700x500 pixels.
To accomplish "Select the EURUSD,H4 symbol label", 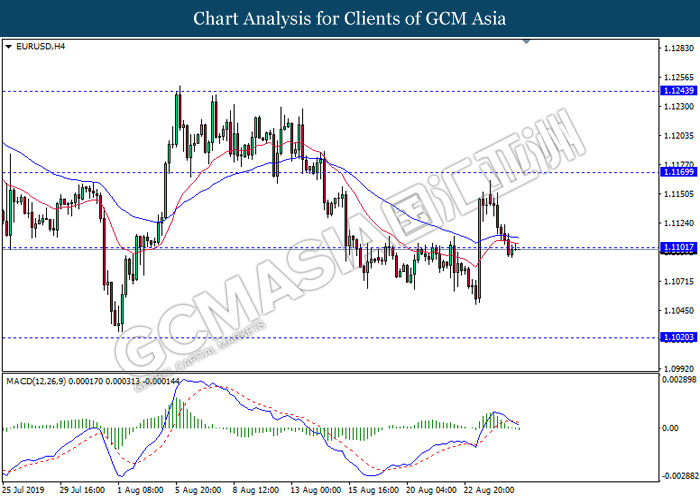I will pyautogui.click(x=37, y=46).
